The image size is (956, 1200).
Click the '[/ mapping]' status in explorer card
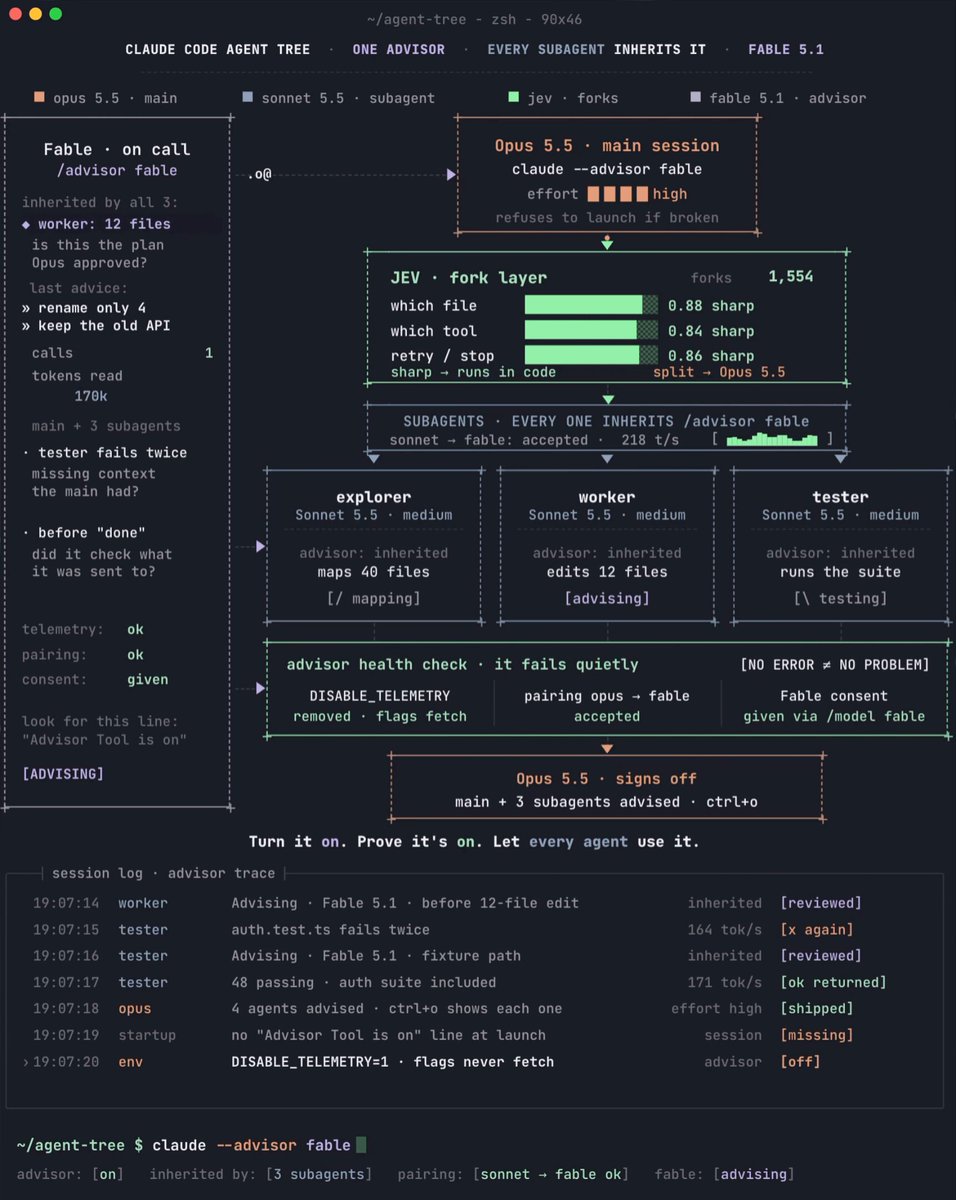coord(374,598)
